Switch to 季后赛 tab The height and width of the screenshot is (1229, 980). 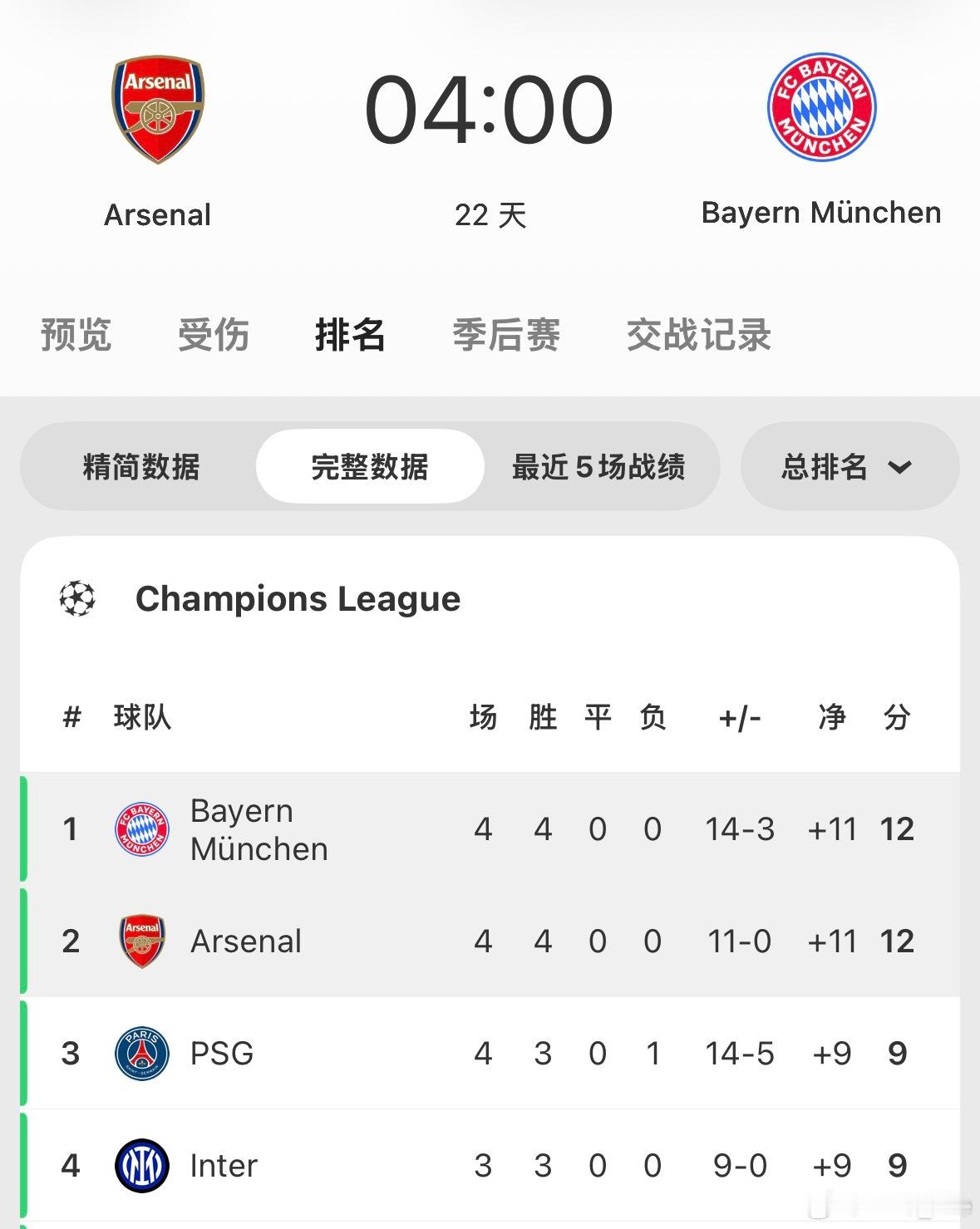(x=506, y=335)
